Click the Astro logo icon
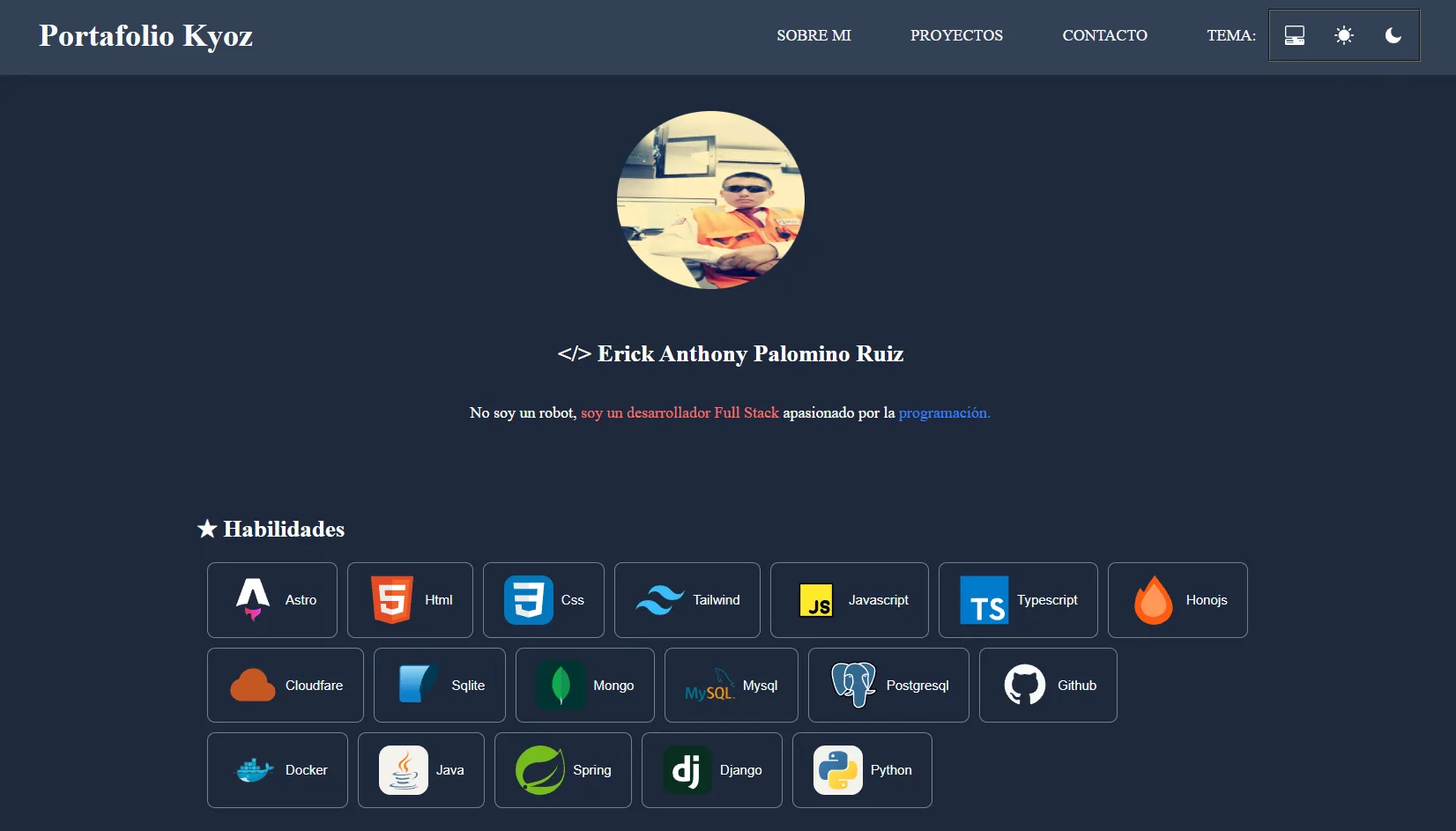Image resolution: width=1456 pixels, height=831 pixels. (x=253, y=599)
